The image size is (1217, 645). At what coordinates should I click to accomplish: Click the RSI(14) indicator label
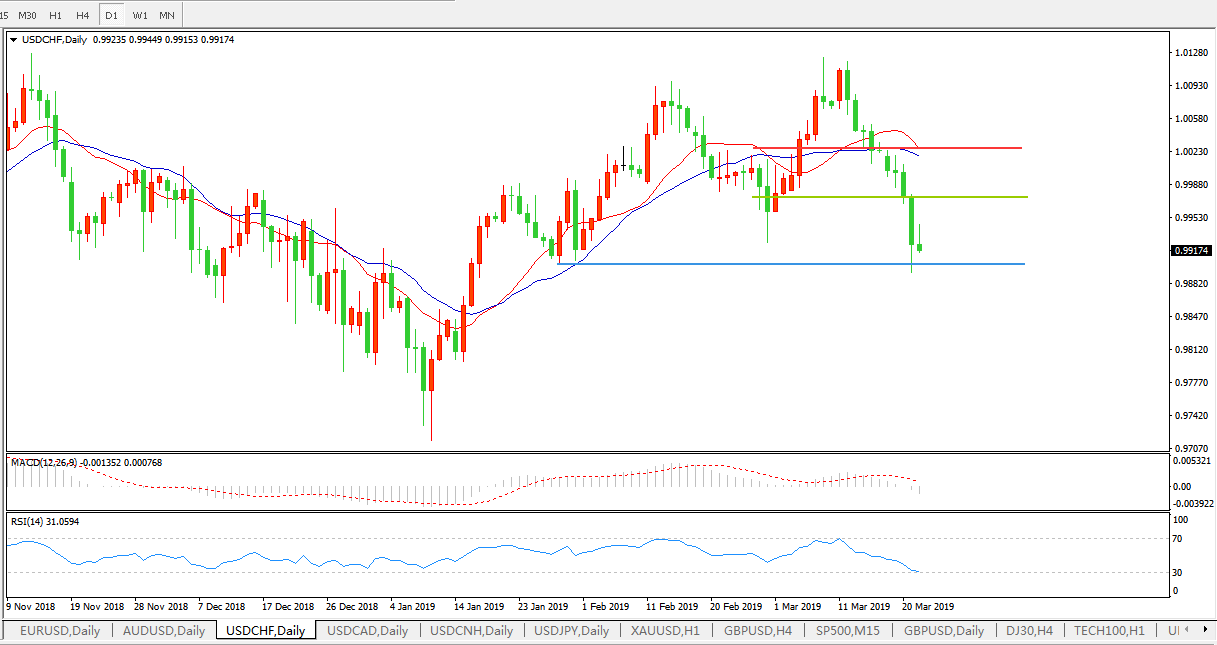[45, 521]
